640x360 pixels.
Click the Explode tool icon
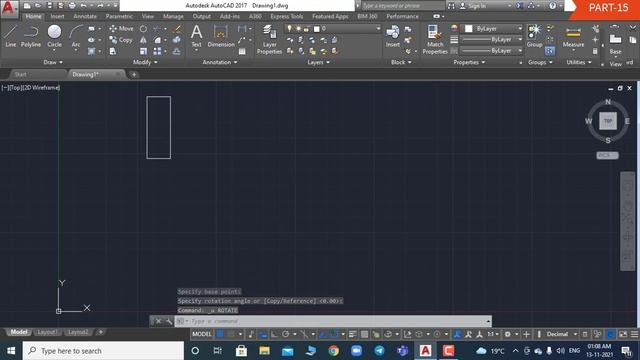pos(177,40)
